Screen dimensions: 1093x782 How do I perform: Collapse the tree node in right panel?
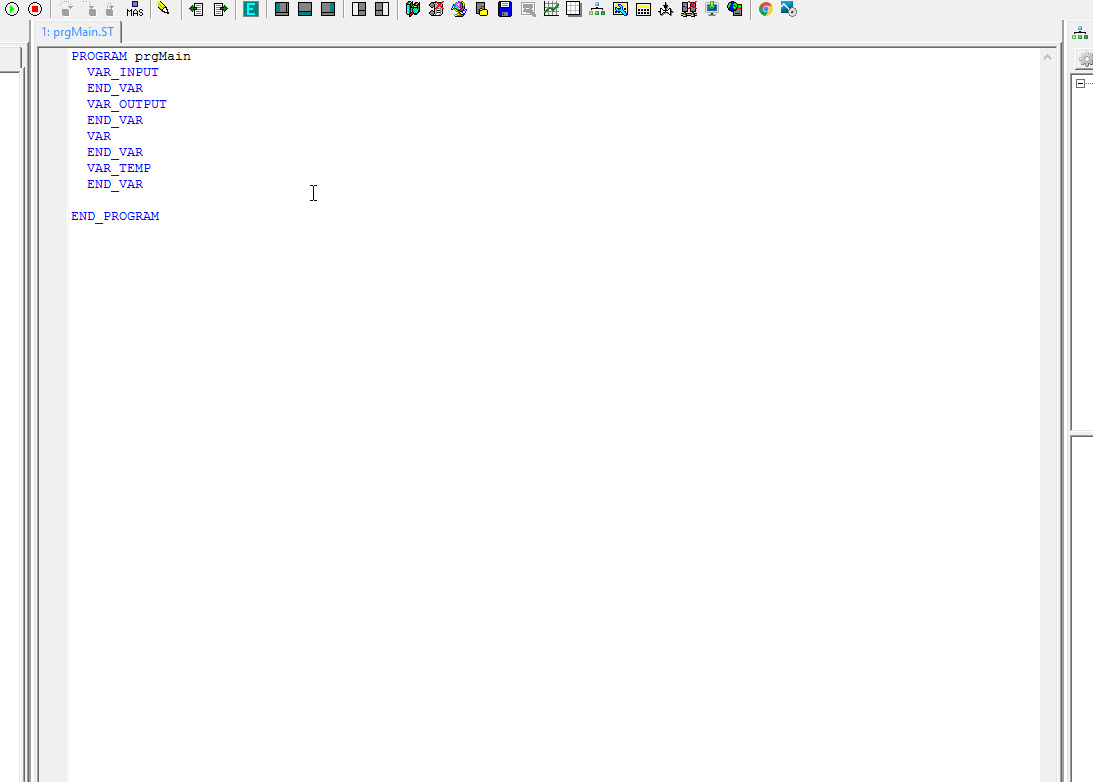[x=1080, y=84]
